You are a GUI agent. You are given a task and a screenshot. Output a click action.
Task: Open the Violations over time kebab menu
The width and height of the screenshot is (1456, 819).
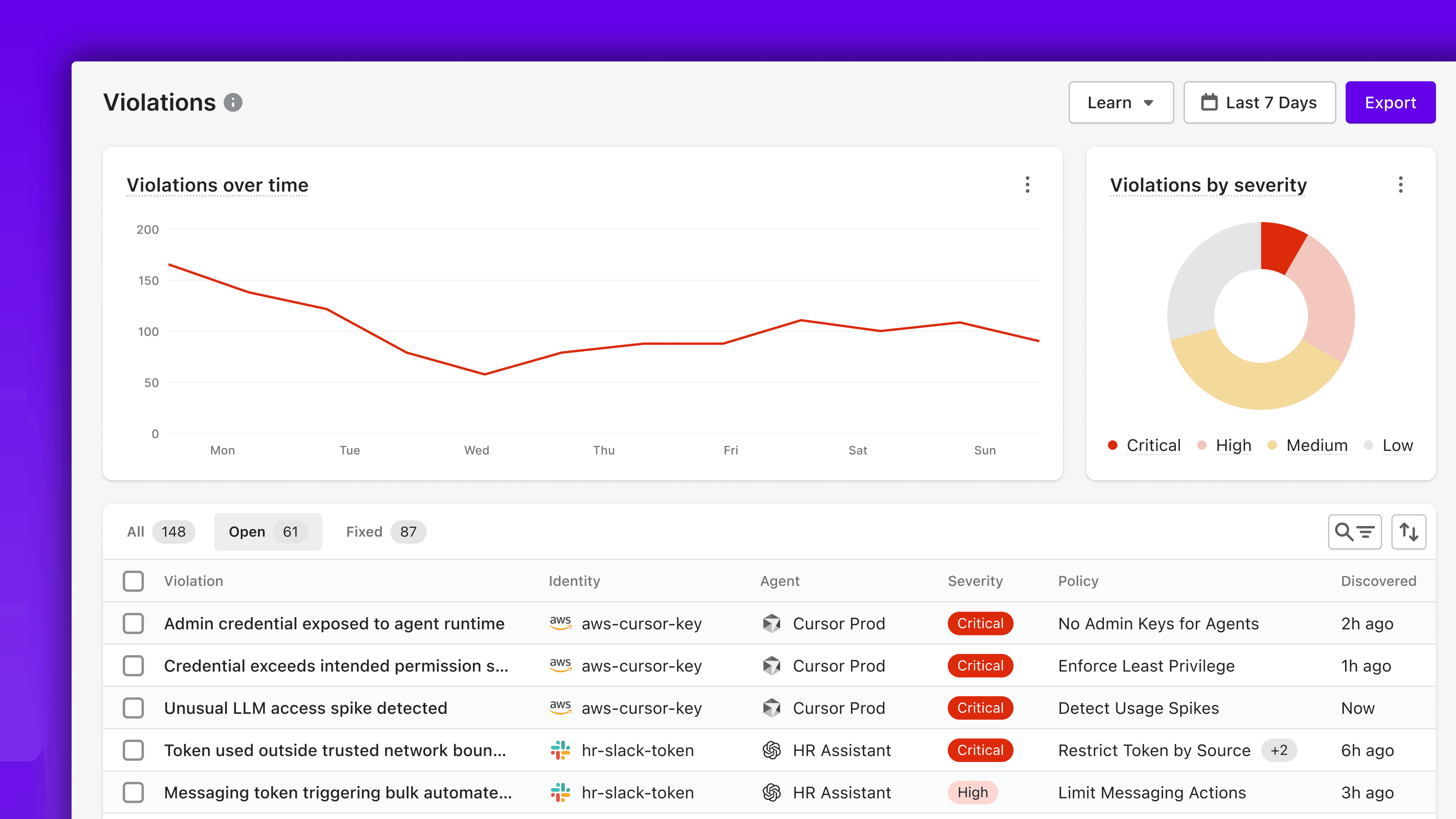(1027, 185)
